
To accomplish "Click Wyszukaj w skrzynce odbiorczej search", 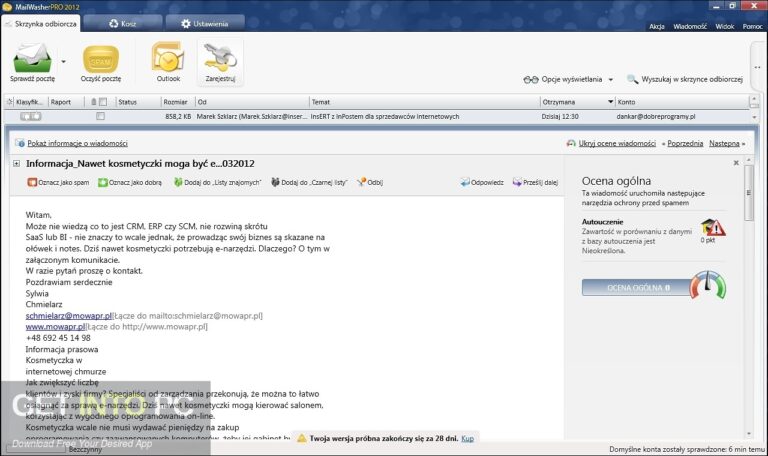I will 685,79.
